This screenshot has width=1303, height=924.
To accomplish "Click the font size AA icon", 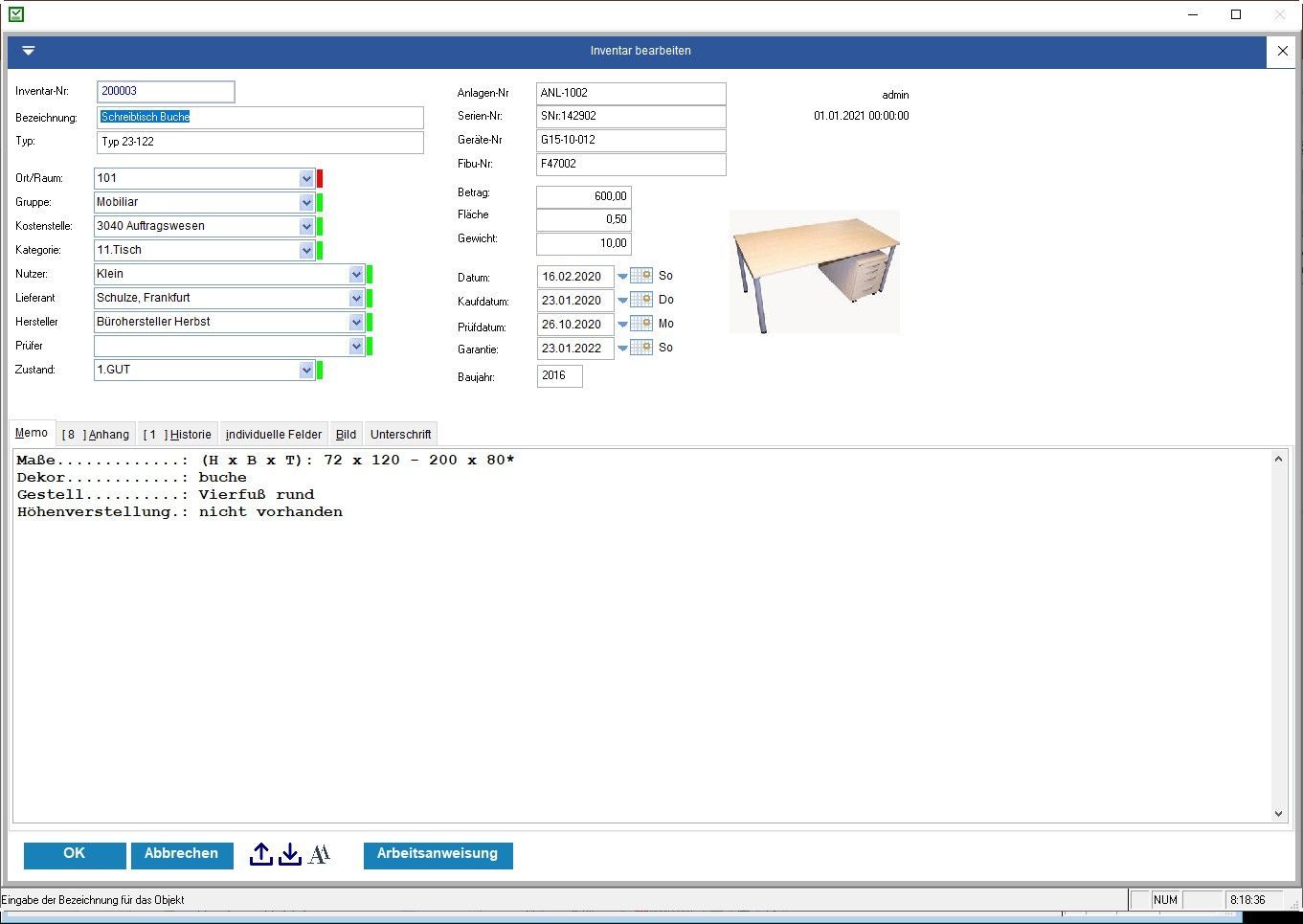I will [x=320, y=855].
